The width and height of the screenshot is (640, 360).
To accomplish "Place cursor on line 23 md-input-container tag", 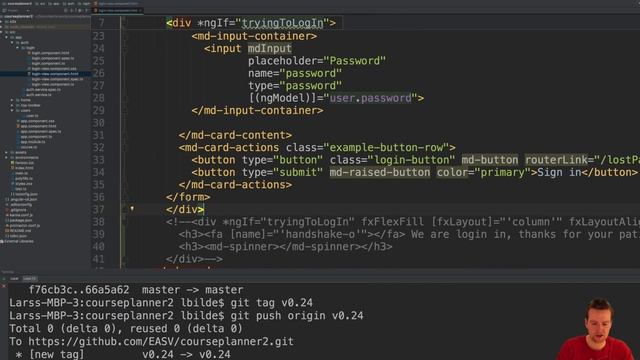I will click(x=254, y=36).
